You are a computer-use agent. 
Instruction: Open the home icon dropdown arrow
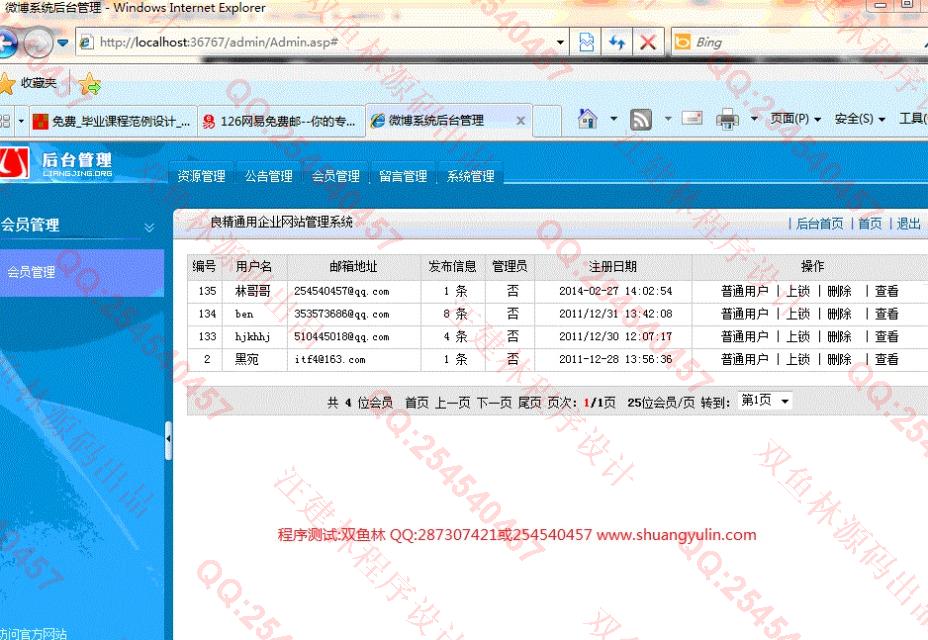coord(614,119)
